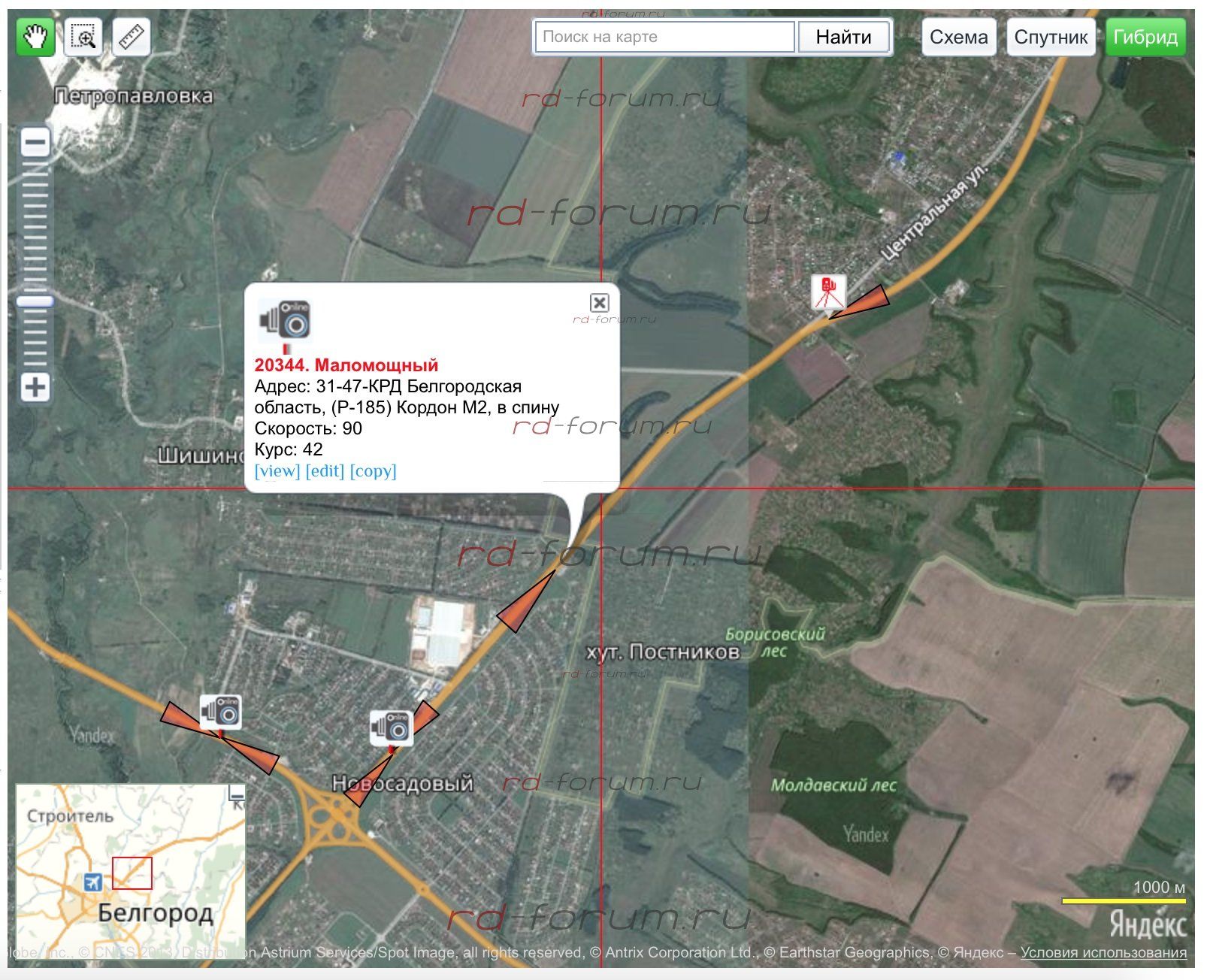Open the [view] link in popup
Viewport: 1207px width, 980px height.
277,471
